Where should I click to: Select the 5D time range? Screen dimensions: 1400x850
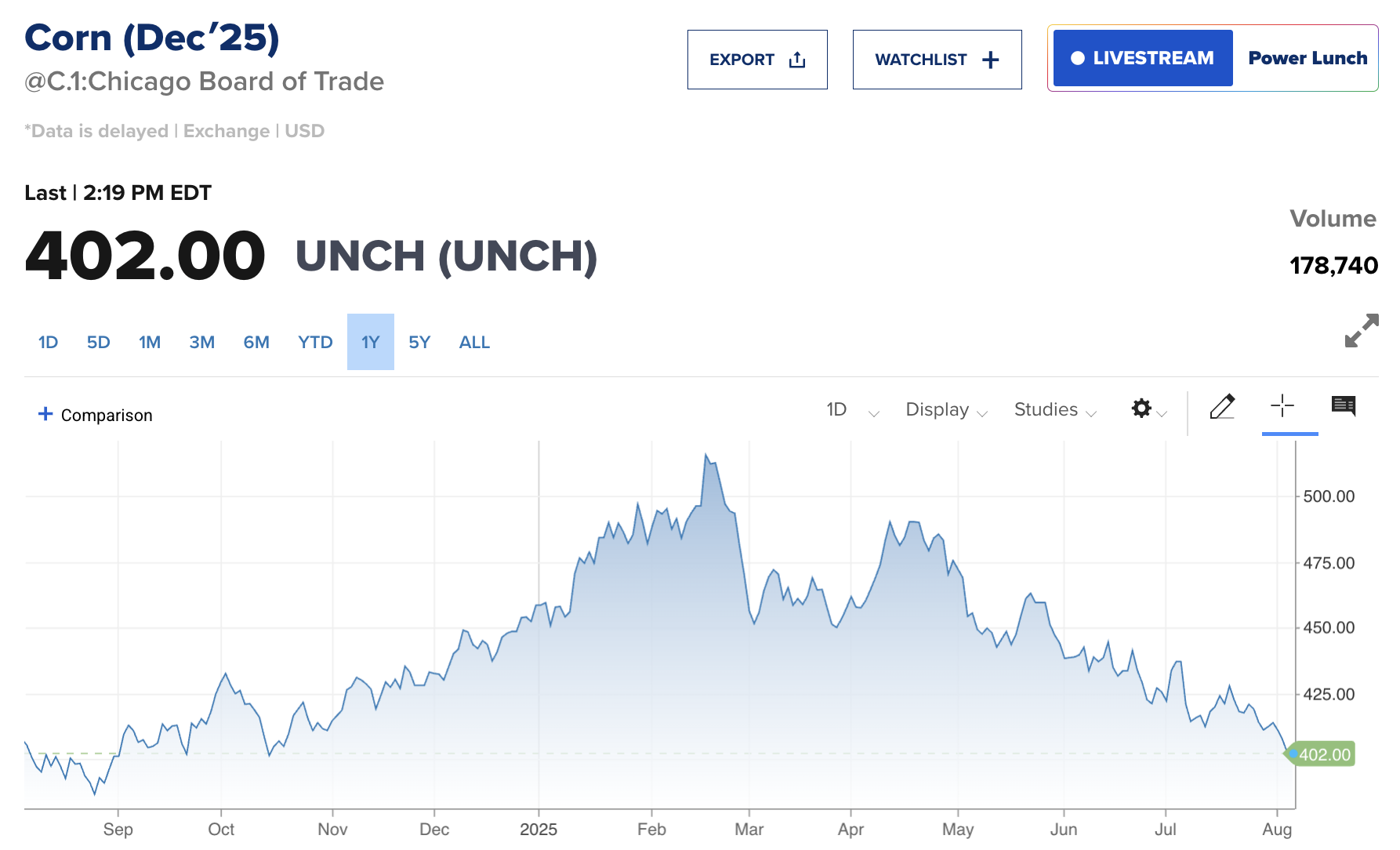click(x=98, y=343)
